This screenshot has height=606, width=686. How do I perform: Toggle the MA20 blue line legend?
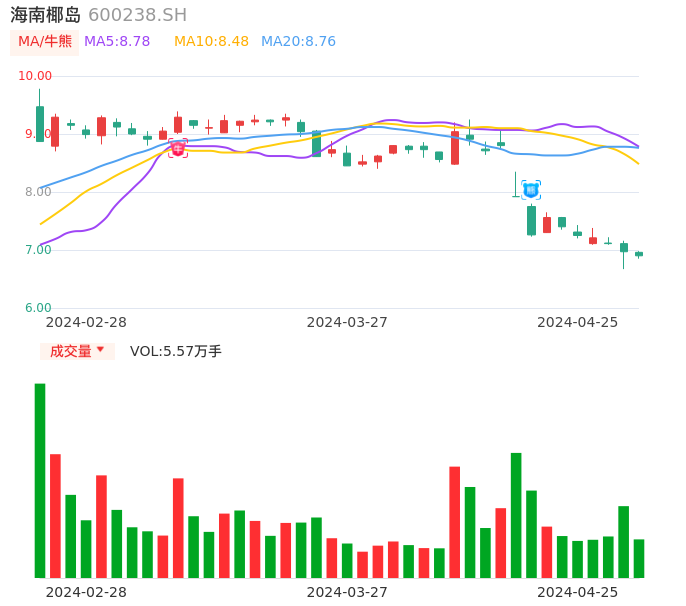coord(298,42)
